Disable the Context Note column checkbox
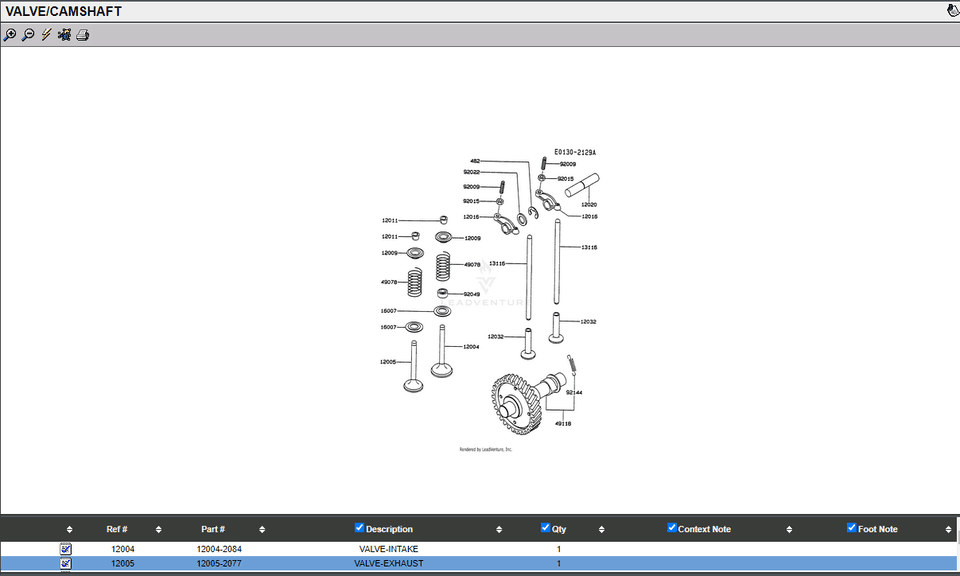This screenshot has width=960, height=576. point(673,528)
